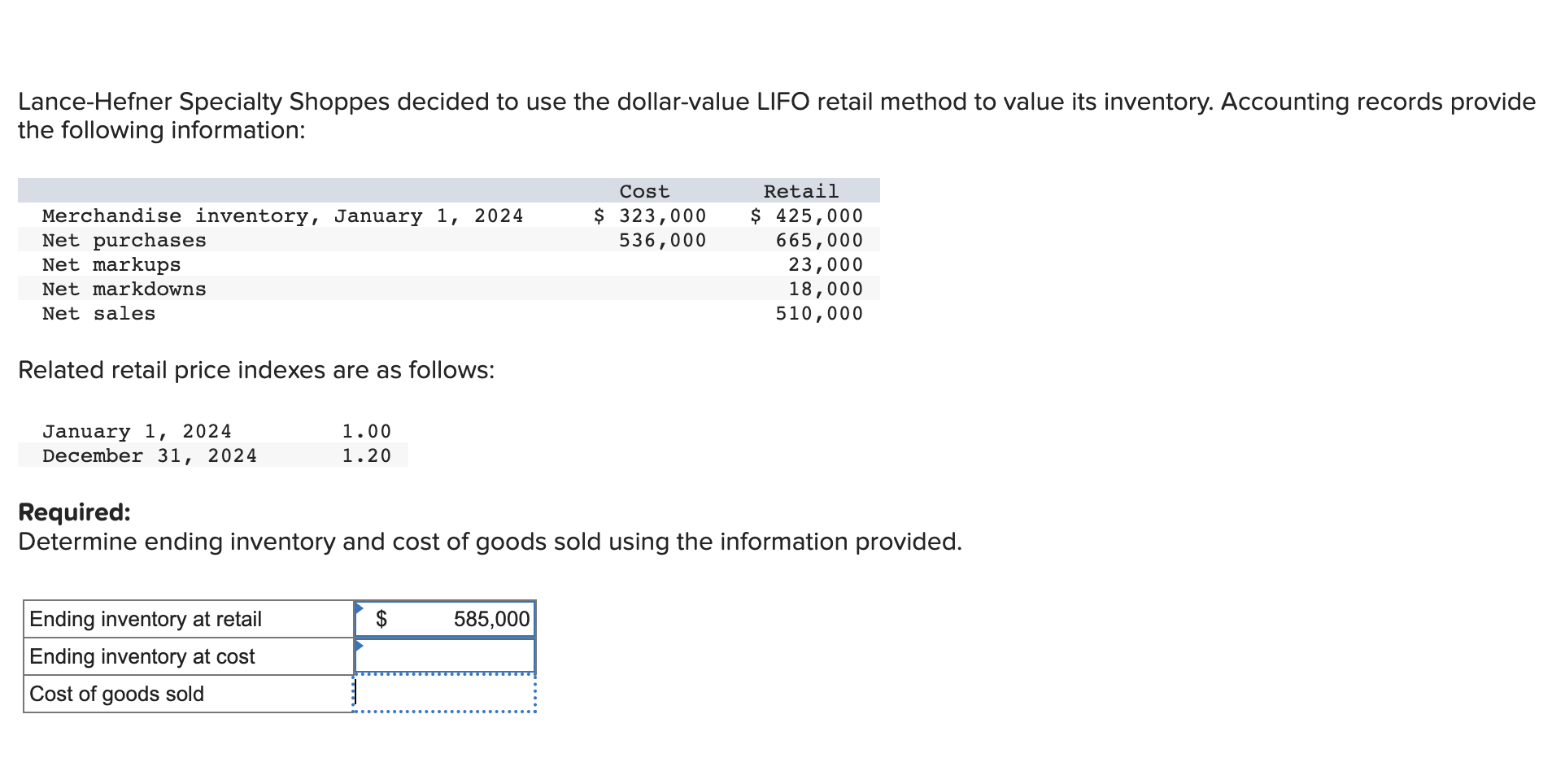This screenshot has height=784, width=1565.
Task: Click the Cost column header
Action: pos(644,191)
